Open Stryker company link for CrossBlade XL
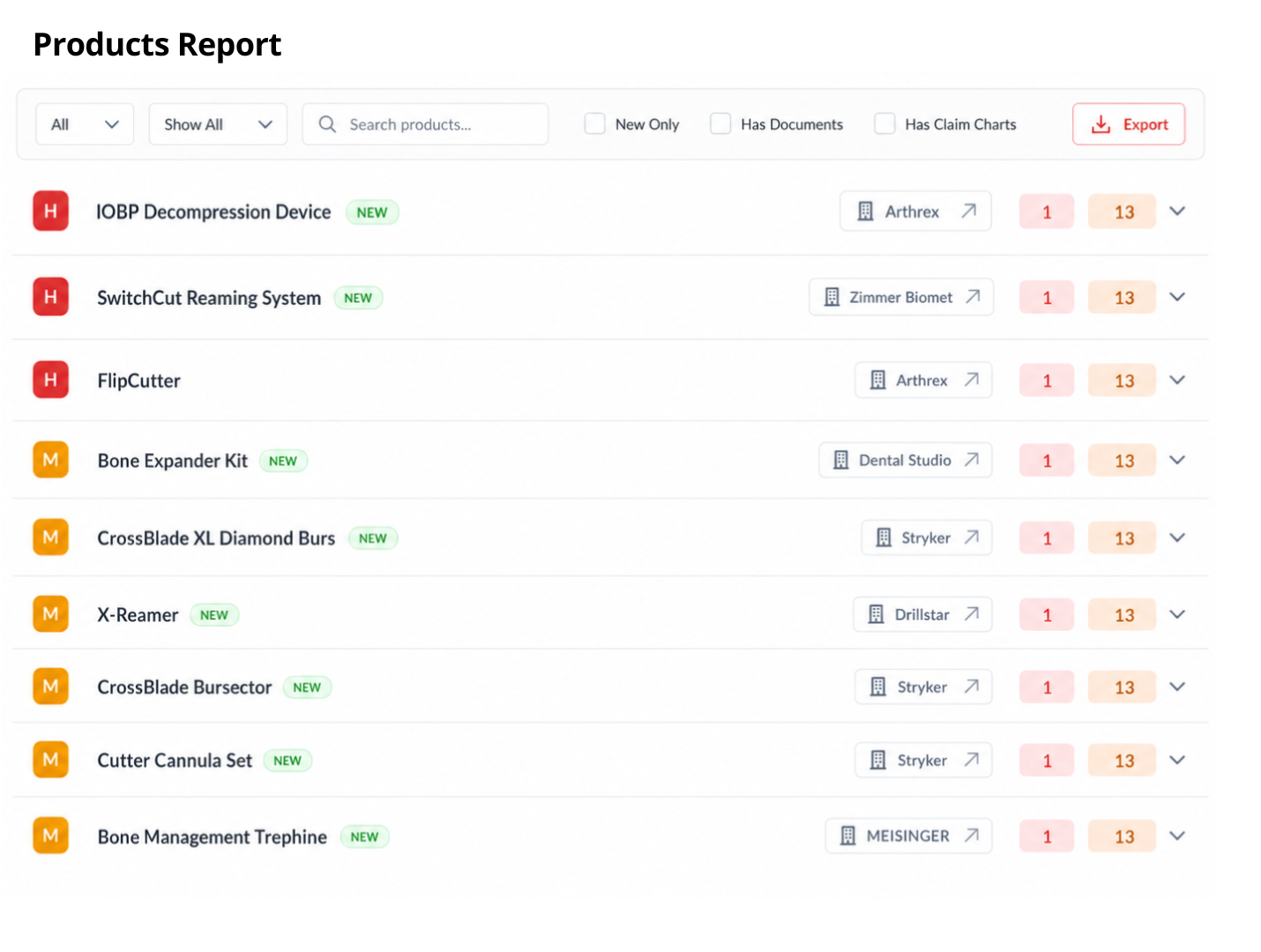 (x=927, y=538)
